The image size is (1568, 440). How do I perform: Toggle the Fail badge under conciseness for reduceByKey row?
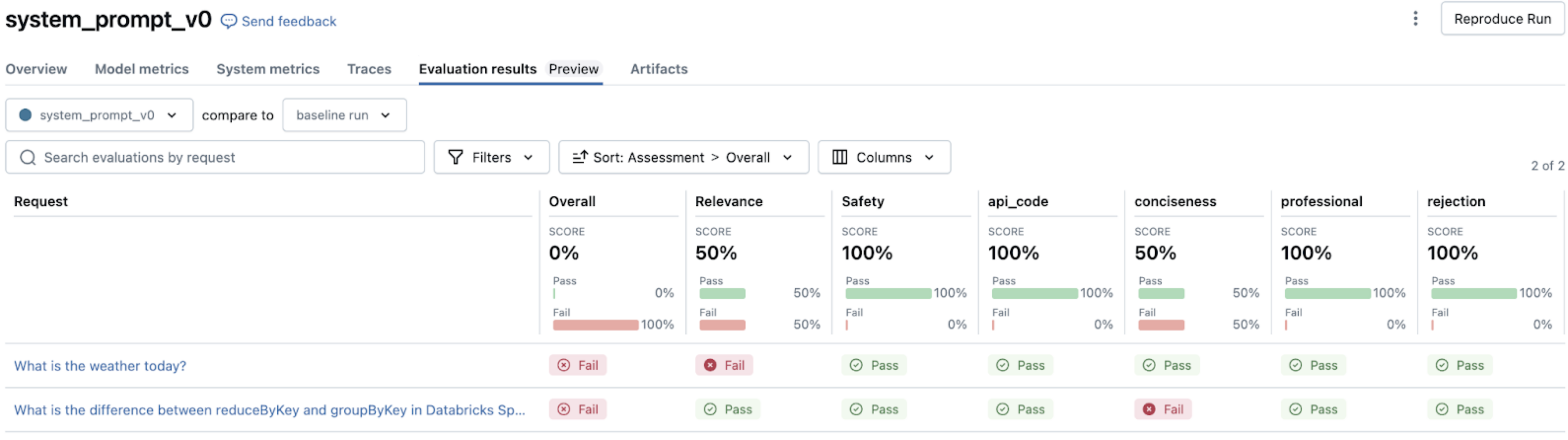point(1163,409)
